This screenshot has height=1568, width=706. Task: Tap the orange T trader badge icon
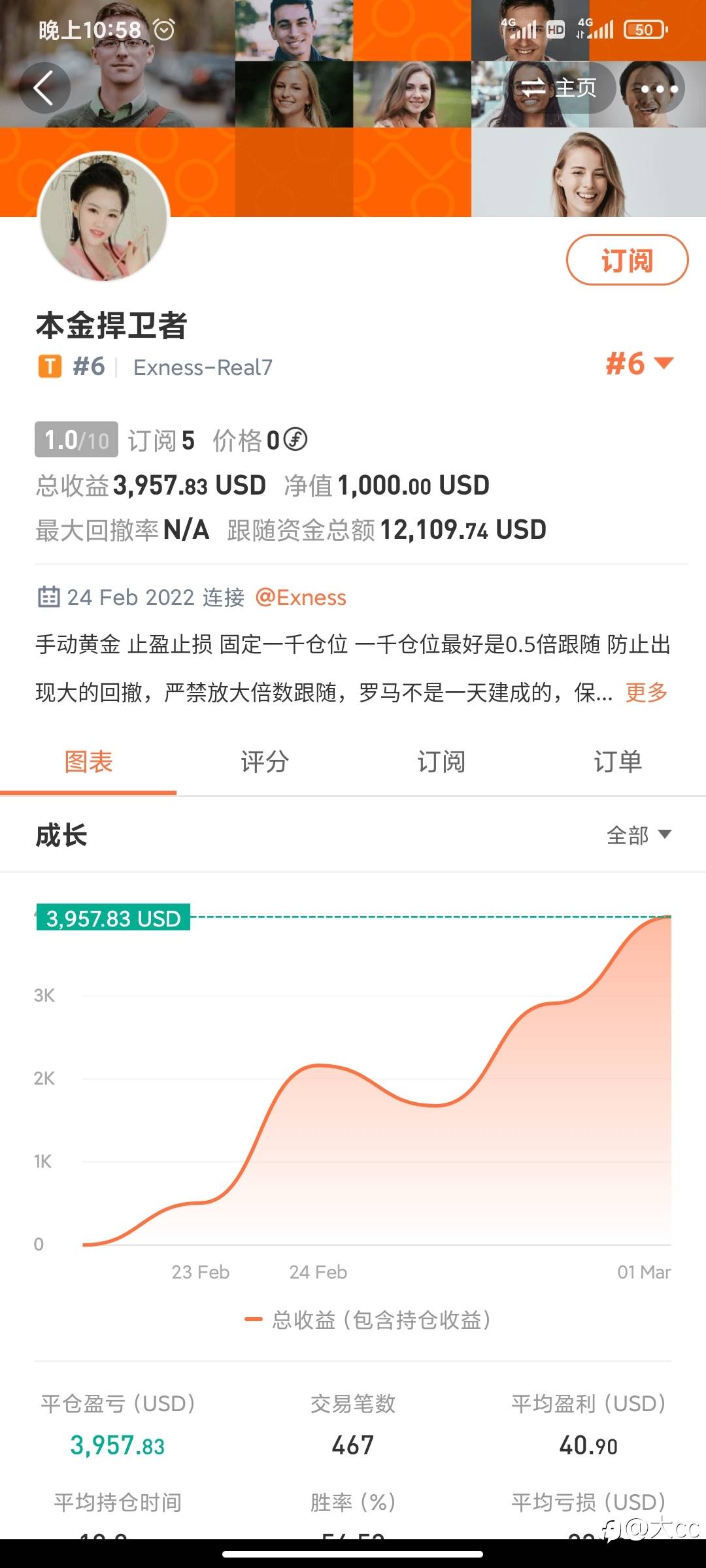pos(50,367)
